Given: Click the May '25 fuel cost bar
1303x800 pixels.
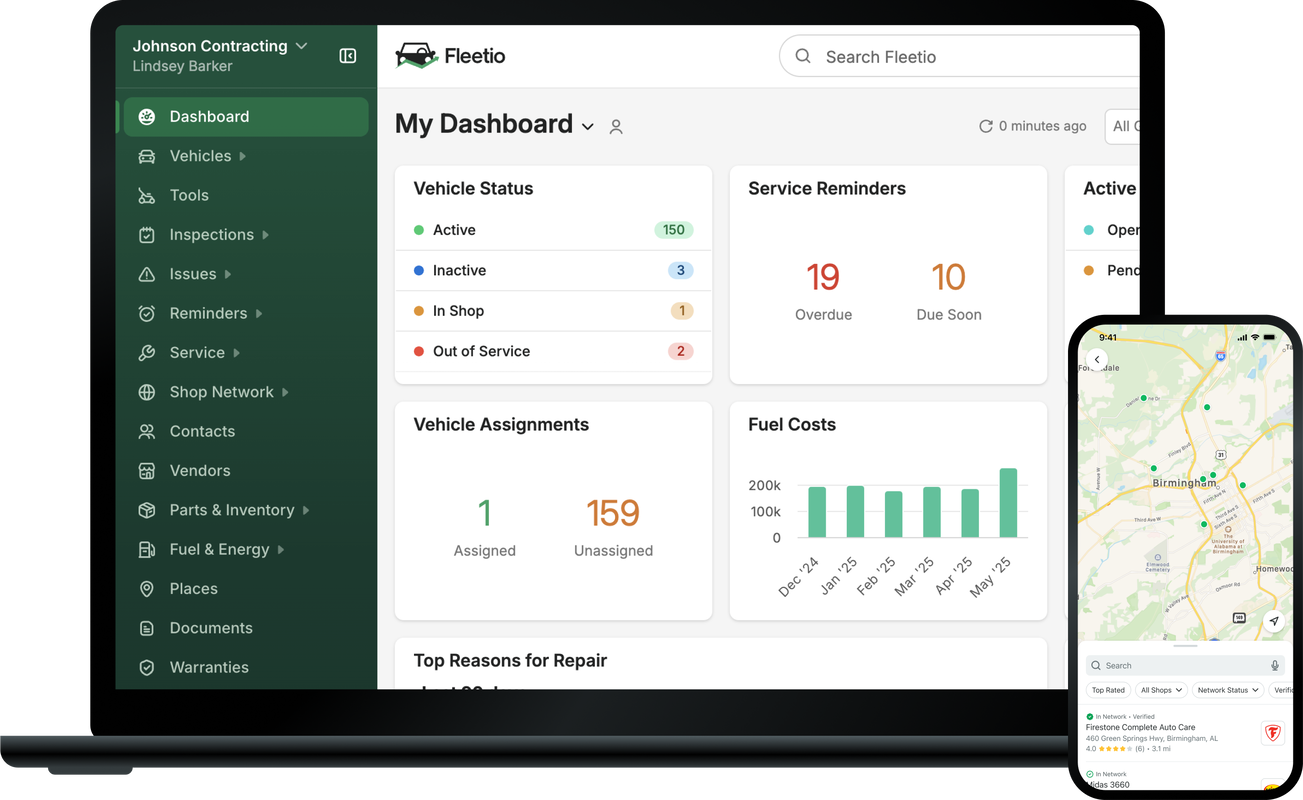Looking at the screenshot, I should click(1008, 503).
